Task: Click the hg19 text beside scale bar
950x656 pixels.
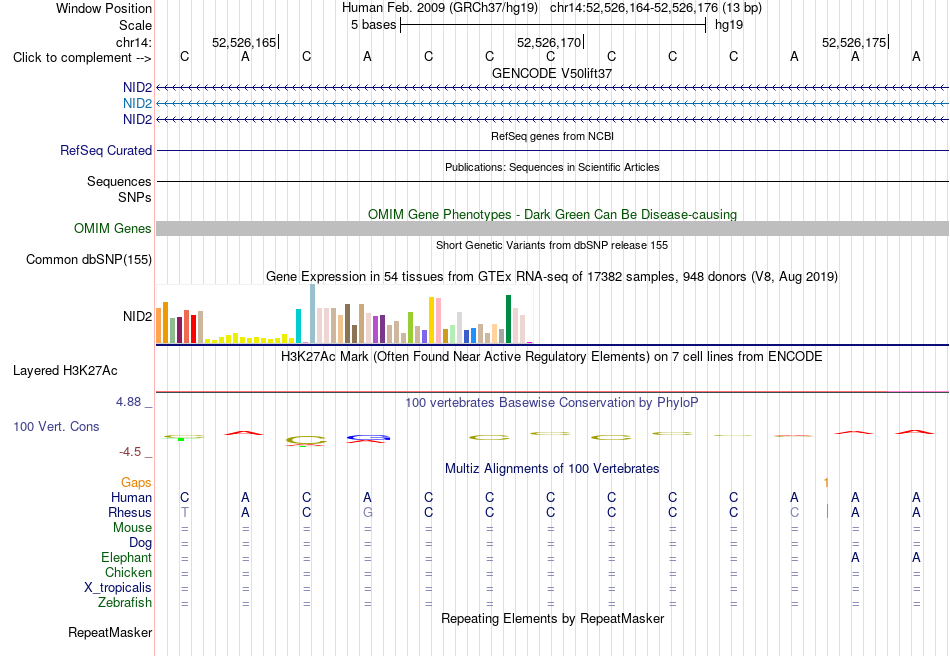Action: (x=729, y=25)
